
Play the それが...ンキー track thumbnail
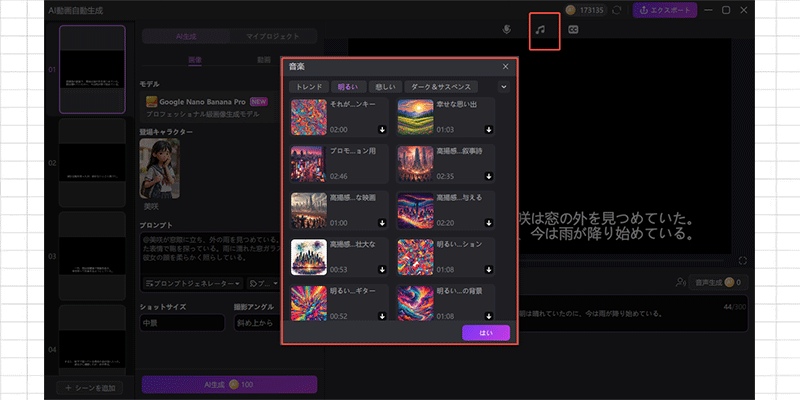coord(309,117)
